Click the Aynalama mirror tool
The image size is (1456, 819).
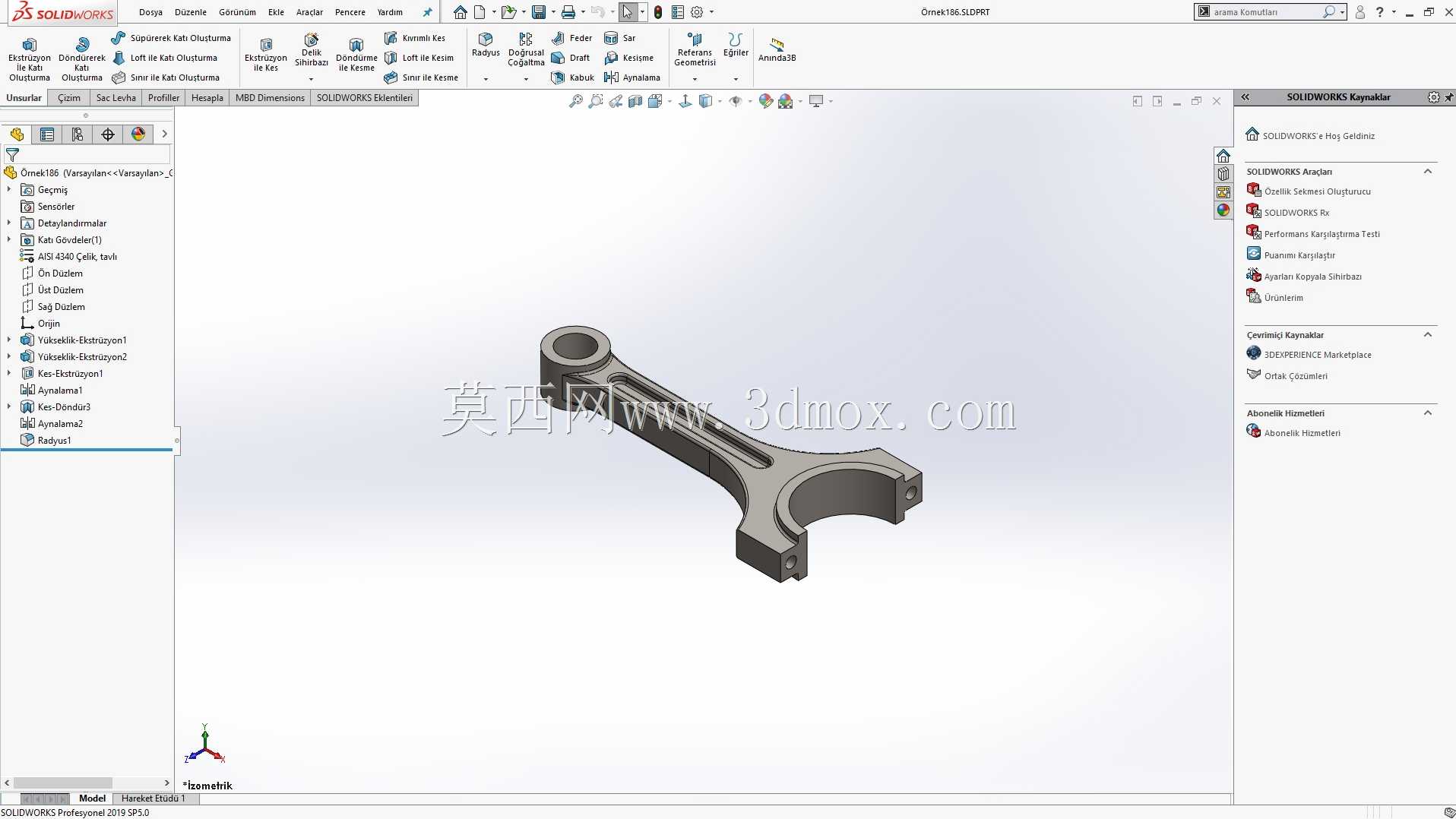pyautogui.click(x=631, y=77)
